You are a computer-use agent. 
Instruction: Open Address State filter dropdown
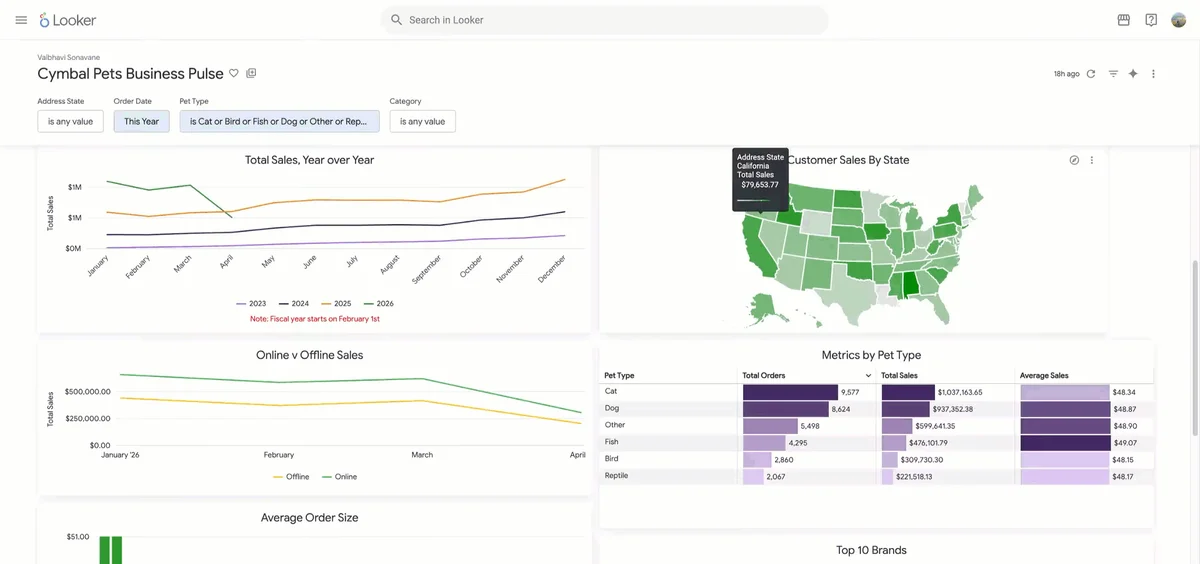[x=70, y=121]
